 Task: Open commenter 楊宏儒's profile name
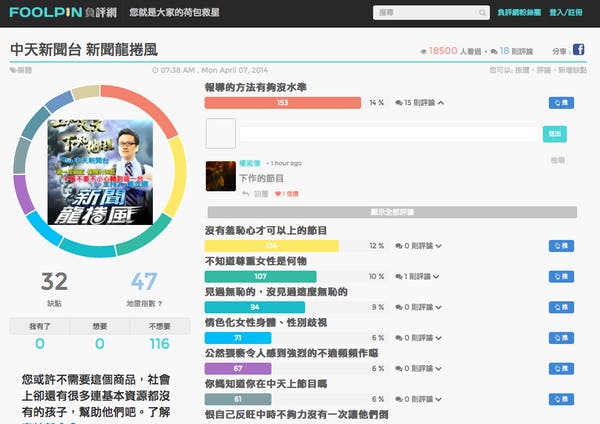coord(249,163)
